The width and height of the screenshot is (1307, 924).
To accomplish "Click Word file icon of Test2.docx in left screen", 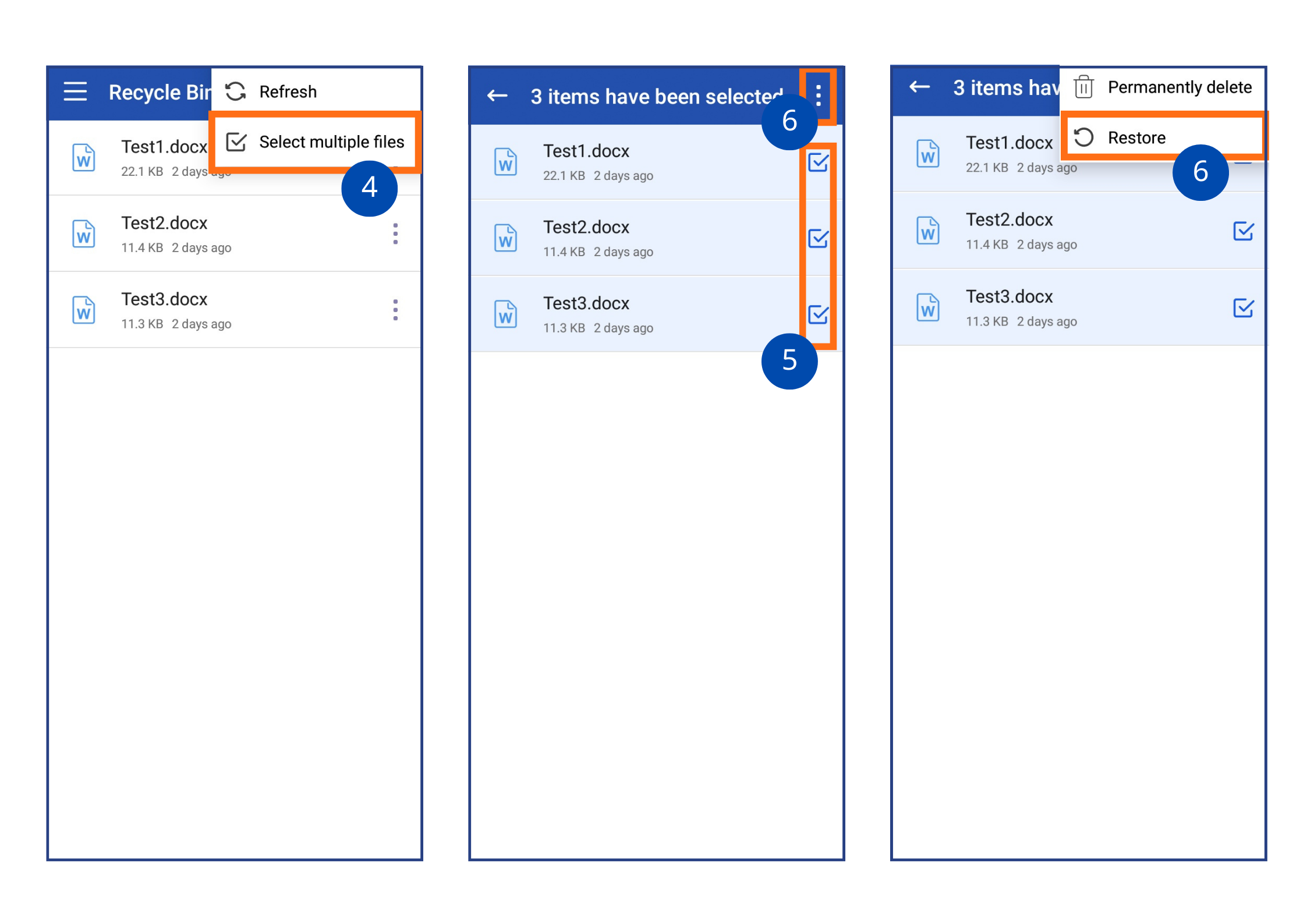I will [x=84, y=234].
